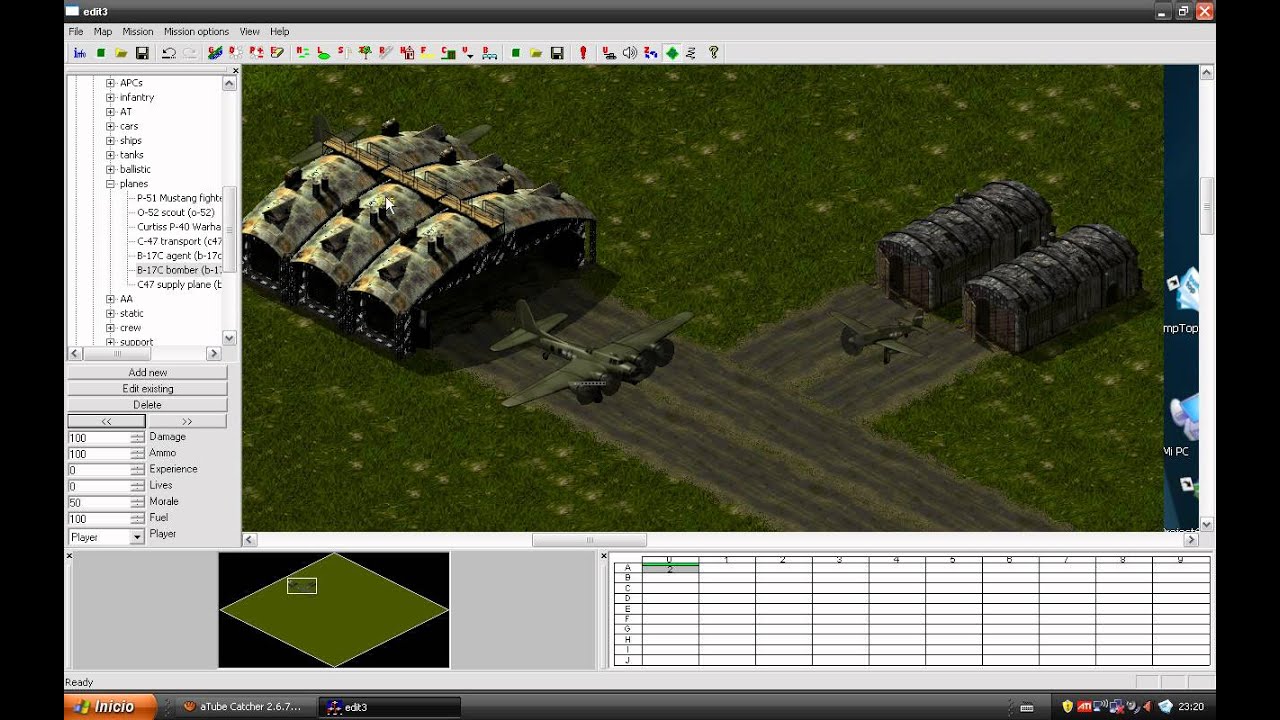Select the V dropdown tool icon

[x=467, y=52]
